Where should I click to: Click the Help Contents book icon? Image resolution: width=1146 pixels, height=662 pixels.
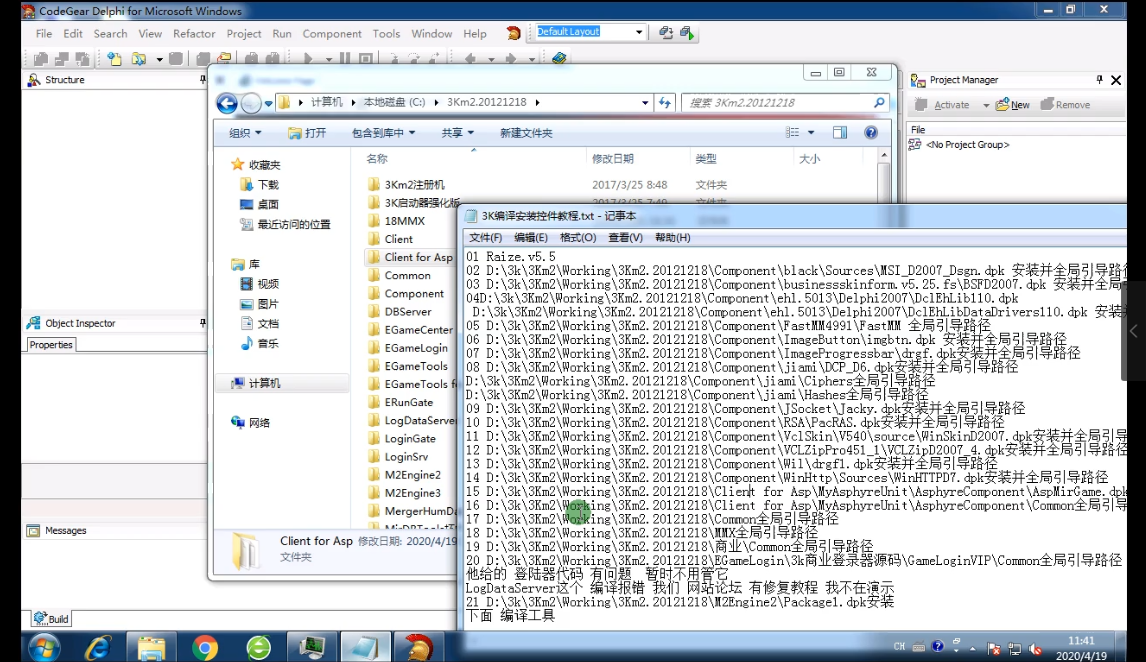click(559, 58)
